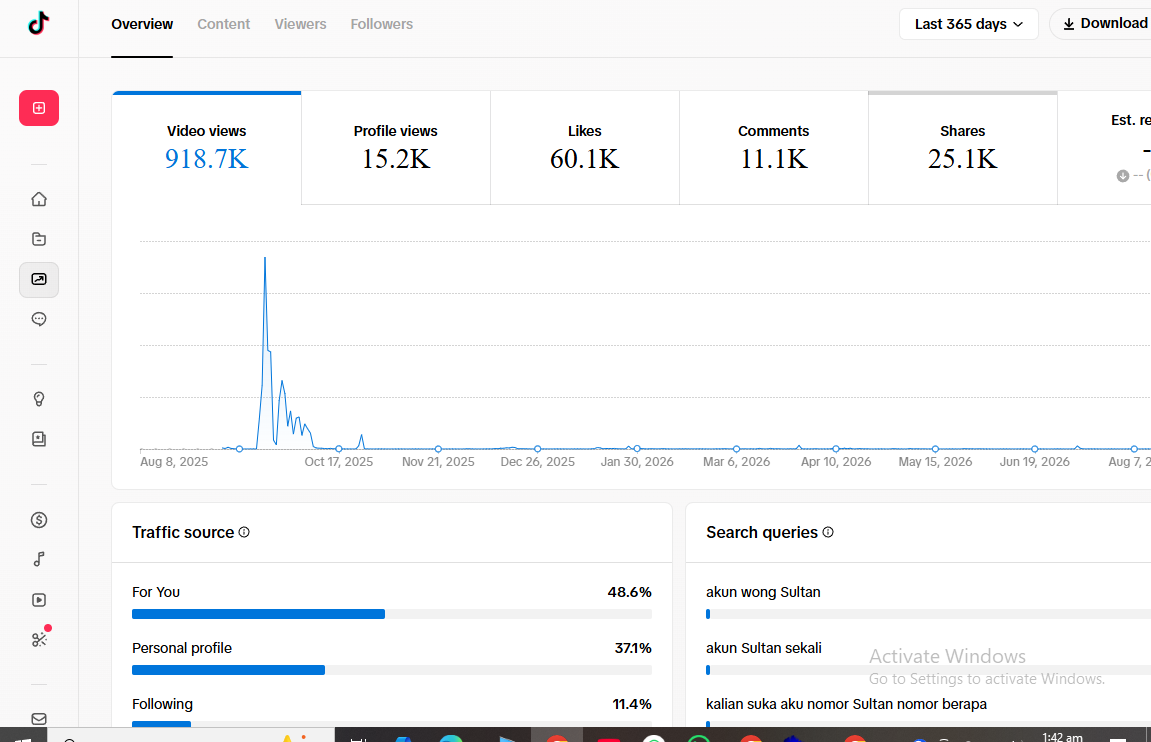The width and height of the screenshot is (1151, 742).
Task: Click the 48.6% value
Action: 629,592
